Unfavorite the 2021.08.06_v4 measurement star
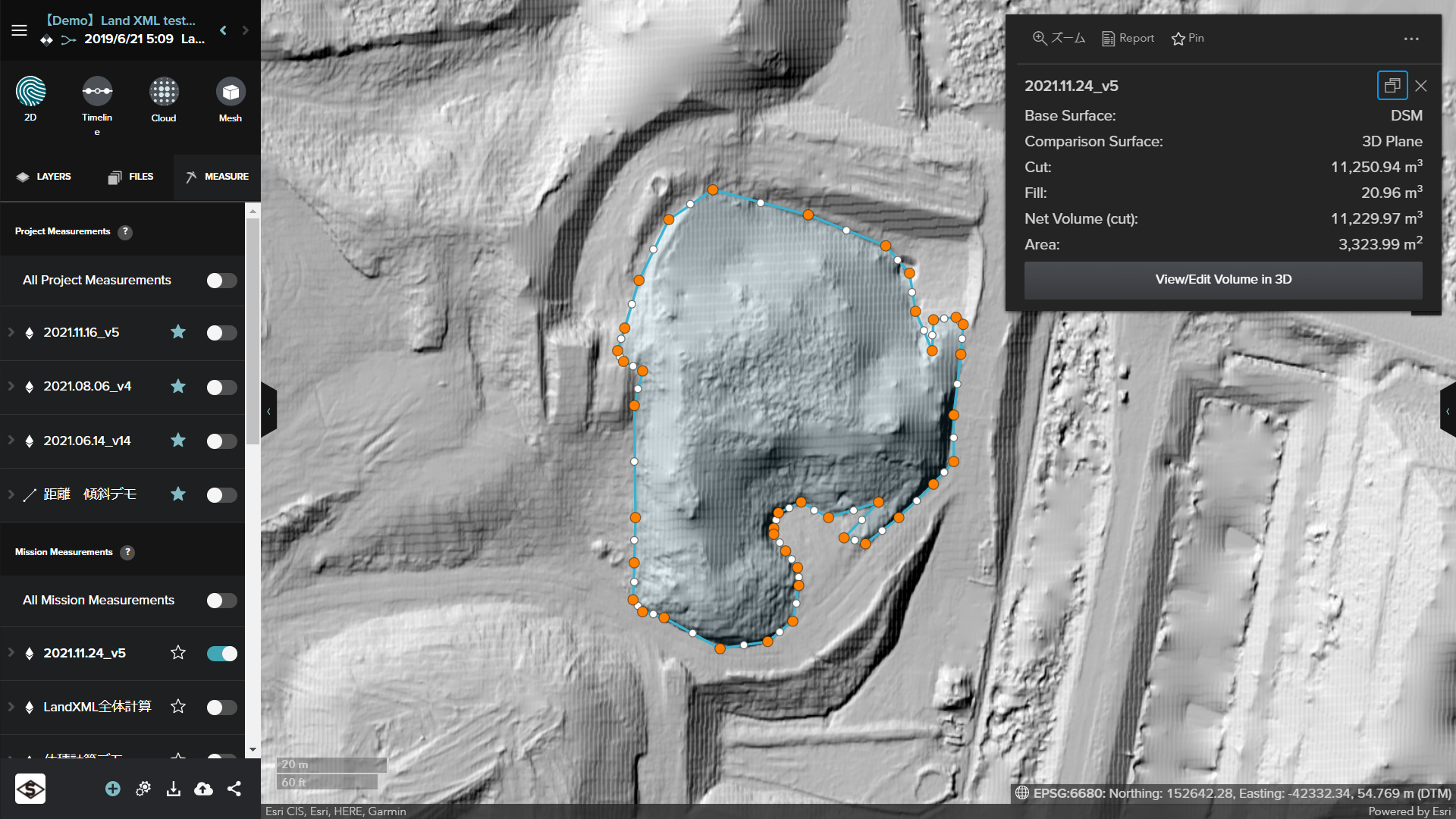1456x819 pixels. (x=178, y=387)
